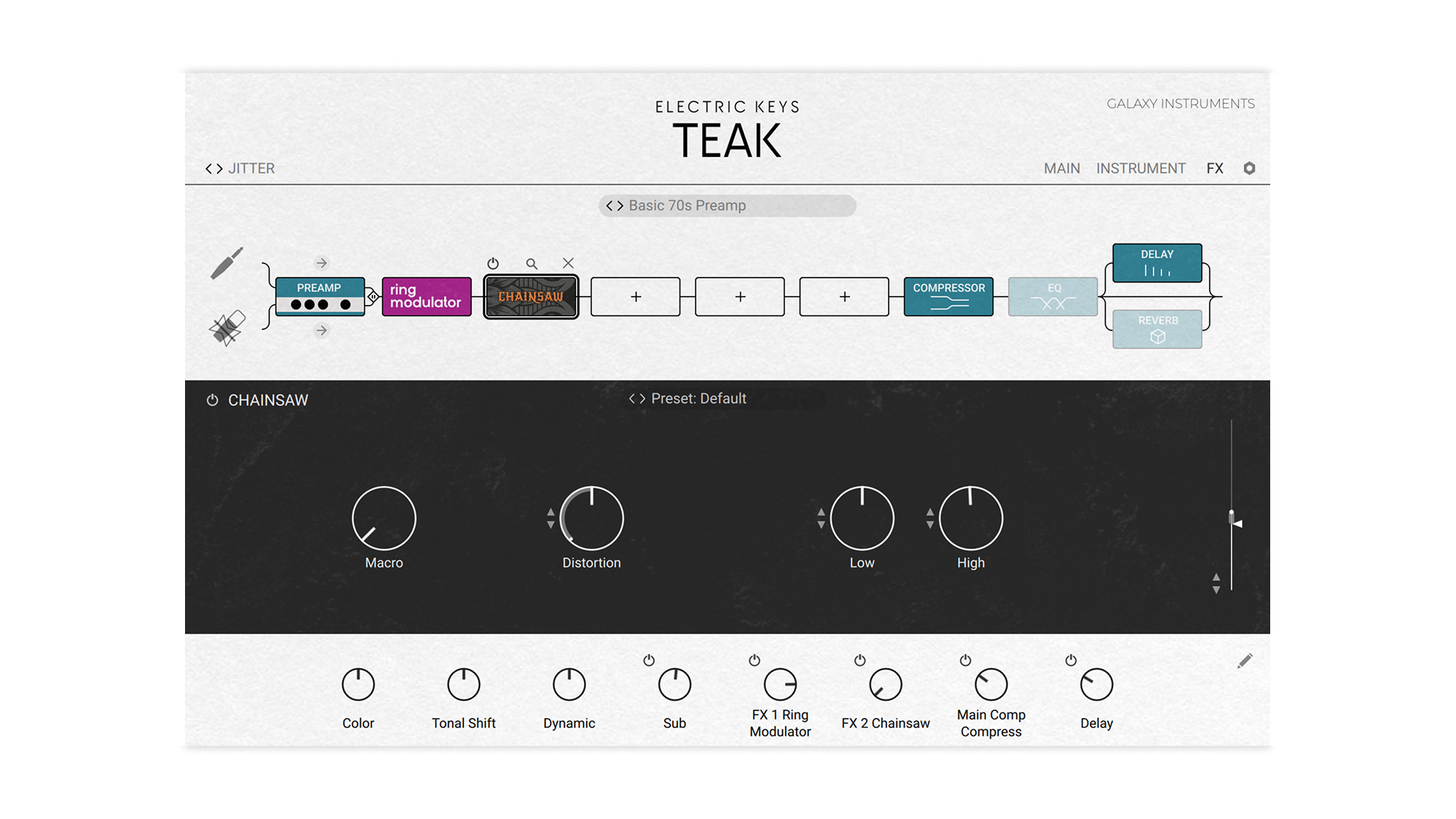
Task: Click previous arrow beside Preset: Default
Action: (x=632, y=398)
